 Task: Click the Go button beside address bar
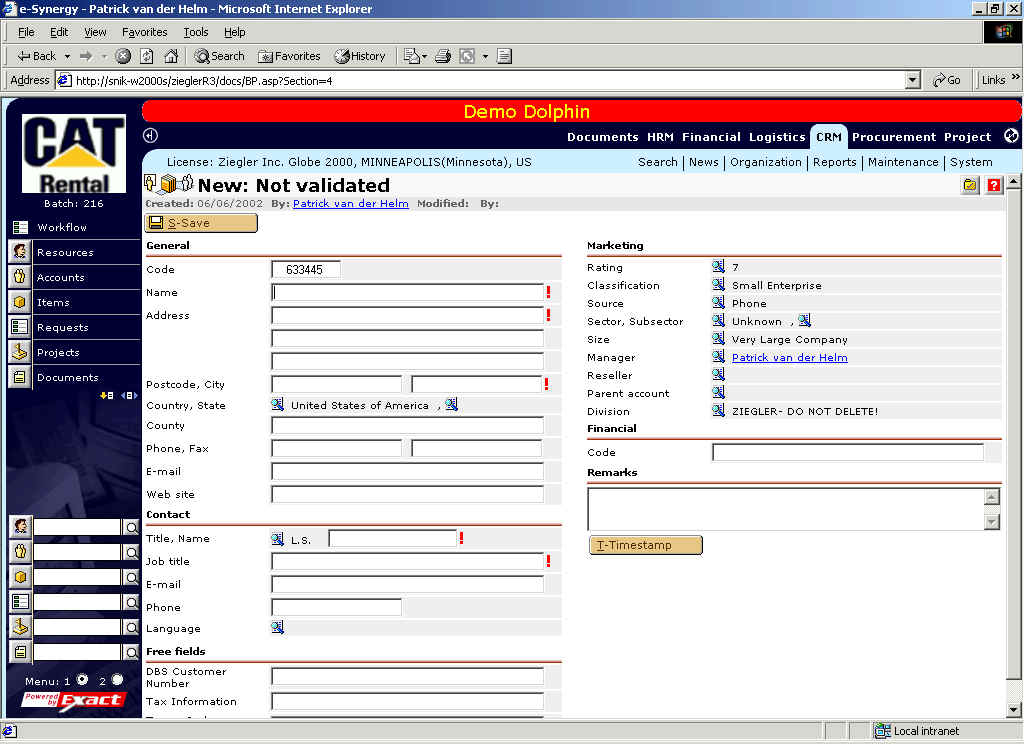pyautogui.click(x=946, y=80)
